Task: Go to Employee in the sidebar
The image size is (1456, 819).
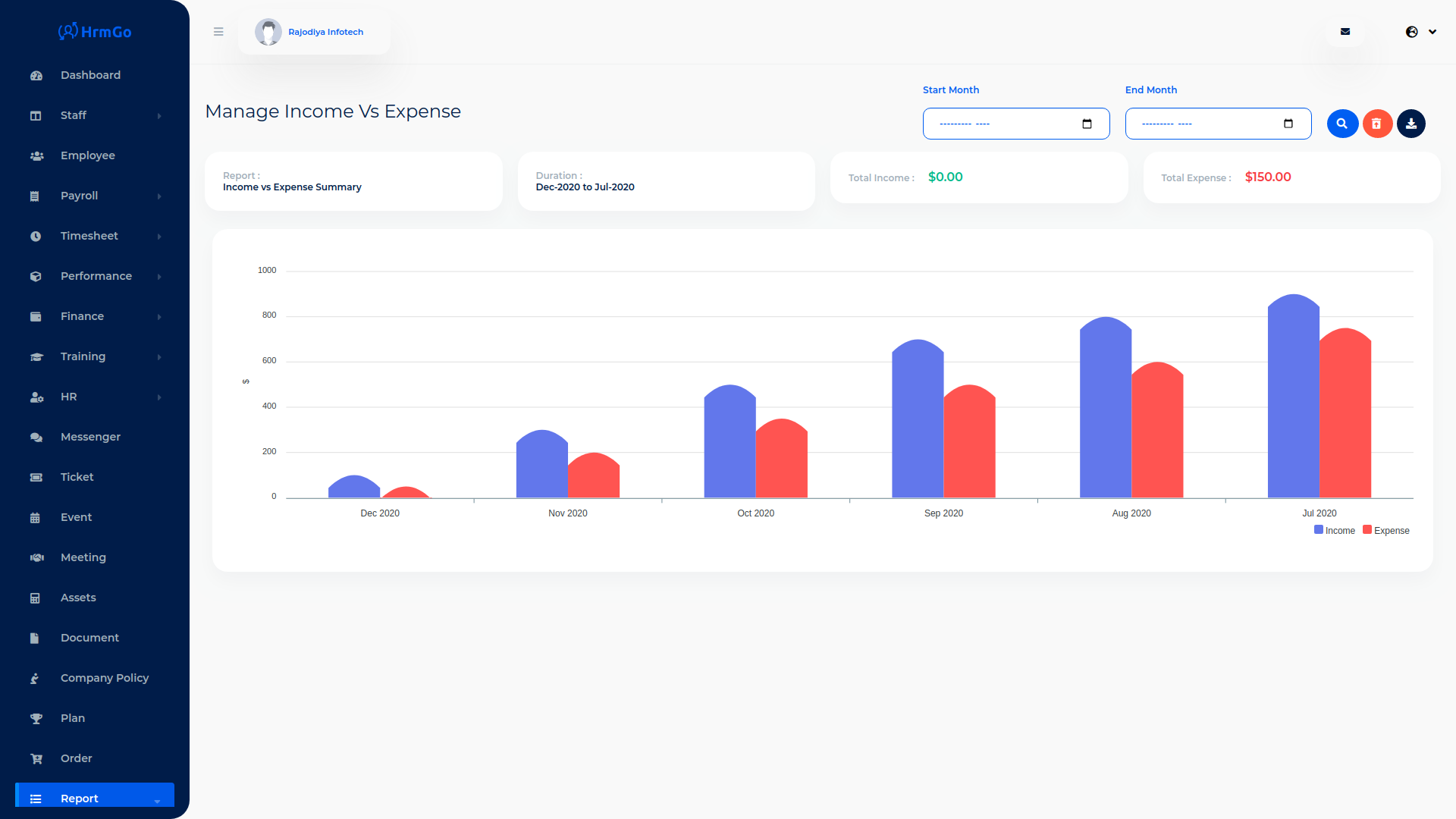Action: coord(88,155)
